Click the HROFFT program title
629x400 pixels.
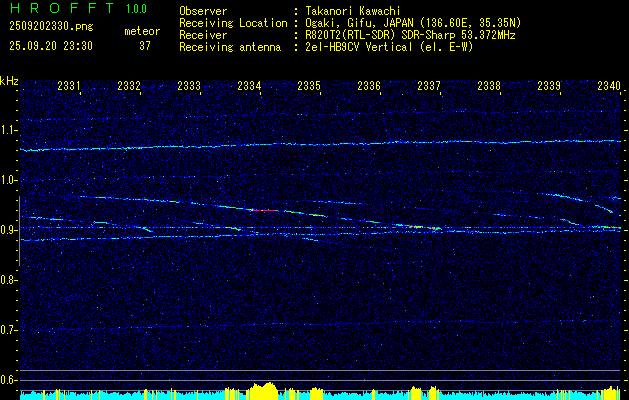pos(63,8)
